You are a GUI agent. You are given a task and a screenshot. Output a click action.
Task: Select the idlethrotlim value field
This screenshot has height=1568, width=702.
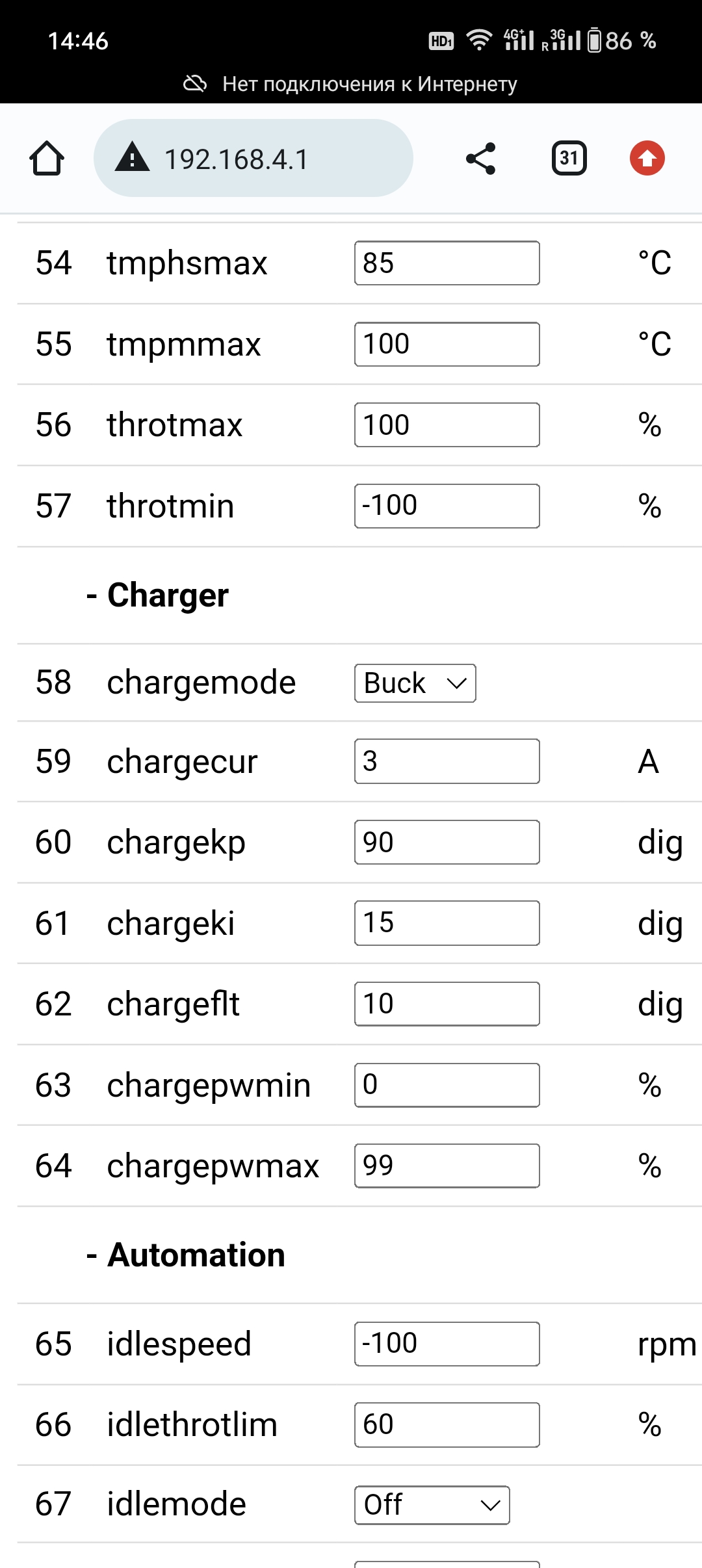(x=447, y=1425)
